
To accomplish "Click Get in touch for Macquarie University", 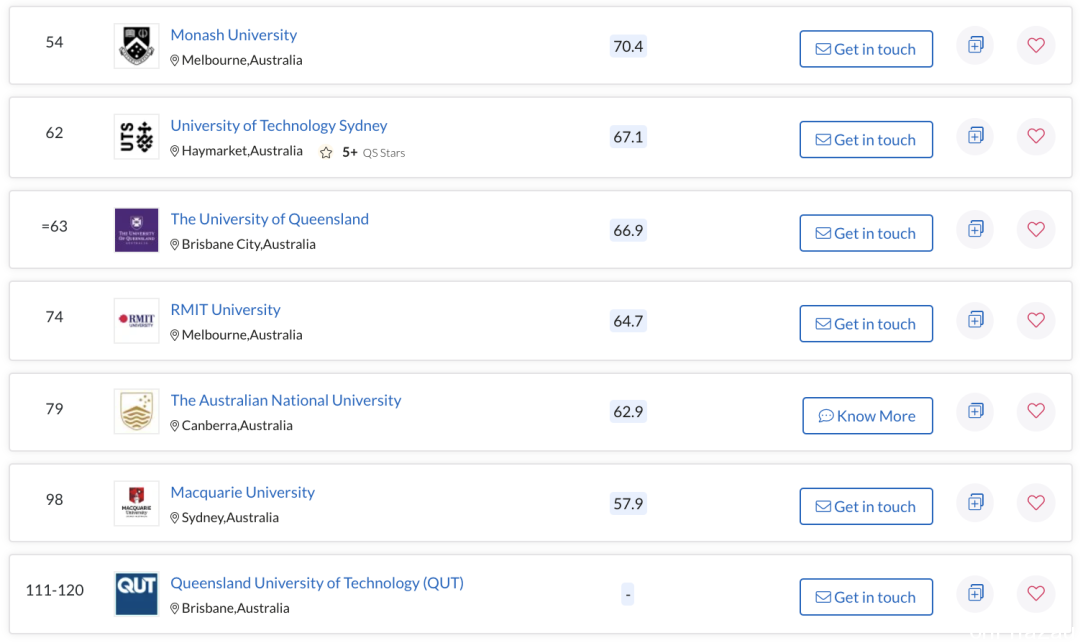I will 866,506.
